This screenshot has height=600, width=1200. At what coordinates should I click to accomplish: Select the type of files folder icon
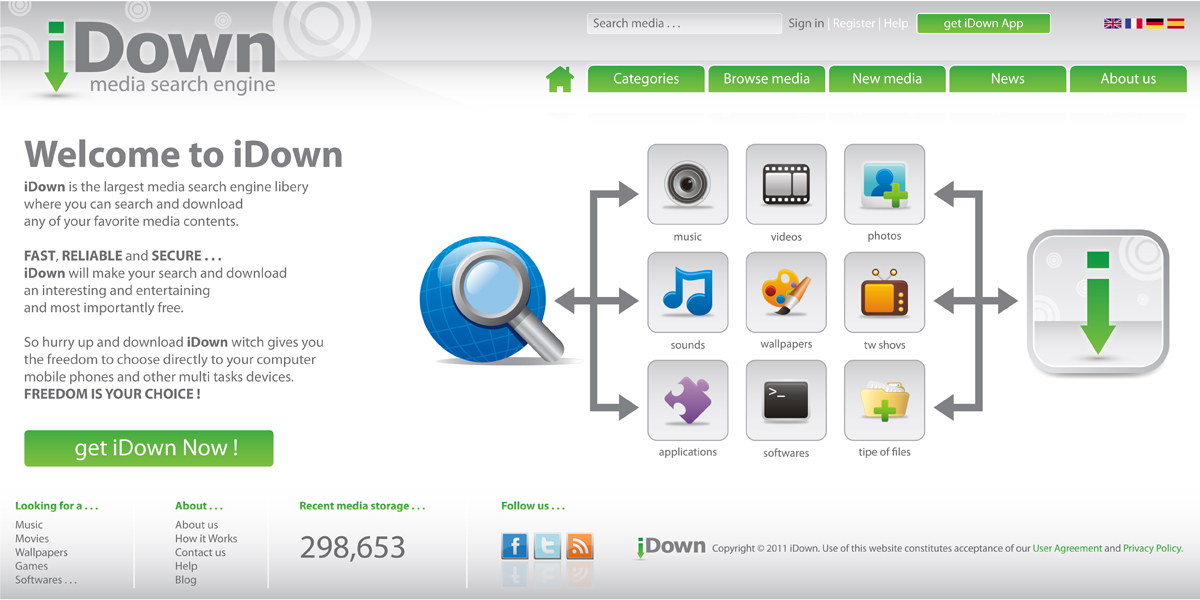click(885, 400)
